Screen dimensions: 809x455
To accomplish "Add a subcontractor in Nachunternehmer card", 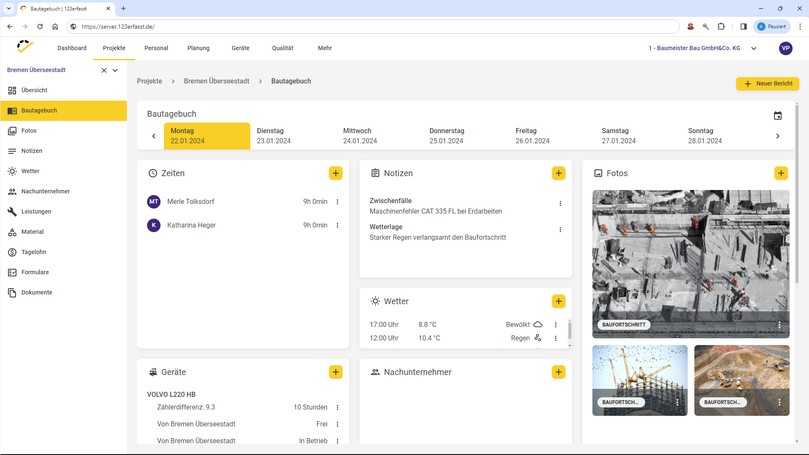I will 558,372.
